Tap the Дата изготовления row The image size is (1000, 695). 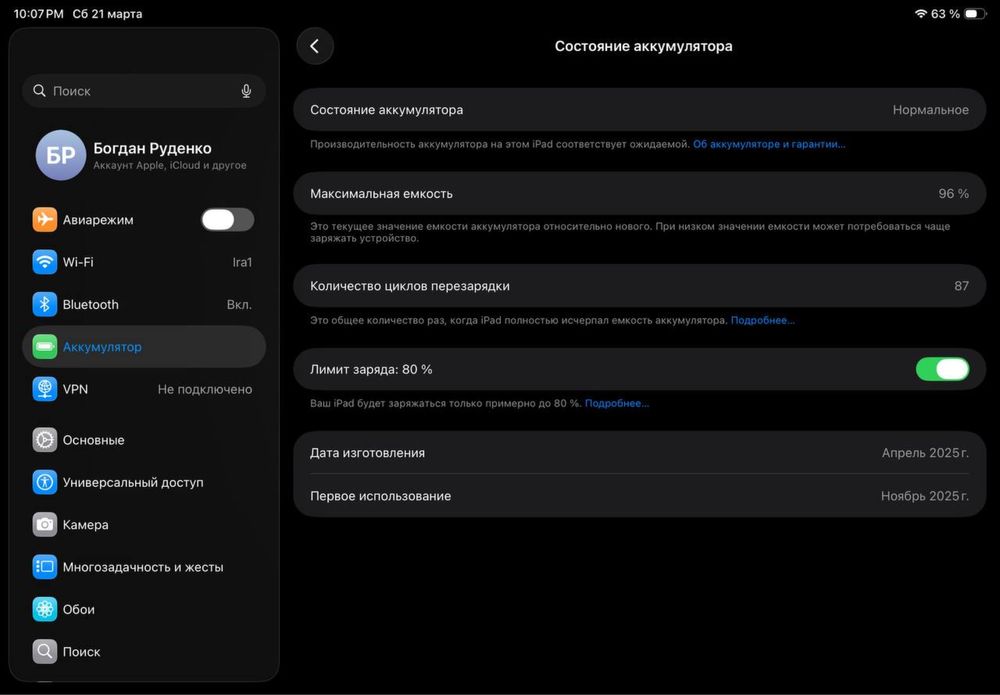click(640, 453)
